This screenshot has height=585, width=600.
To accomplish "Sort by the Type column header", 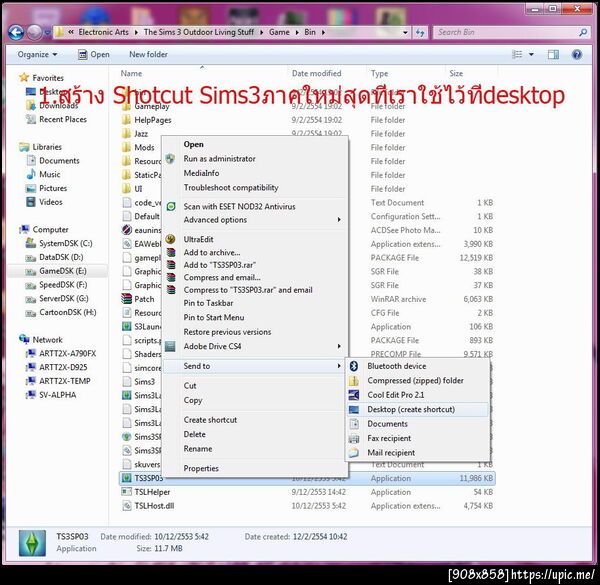I will pyautogui.click(x=379, y=73).
